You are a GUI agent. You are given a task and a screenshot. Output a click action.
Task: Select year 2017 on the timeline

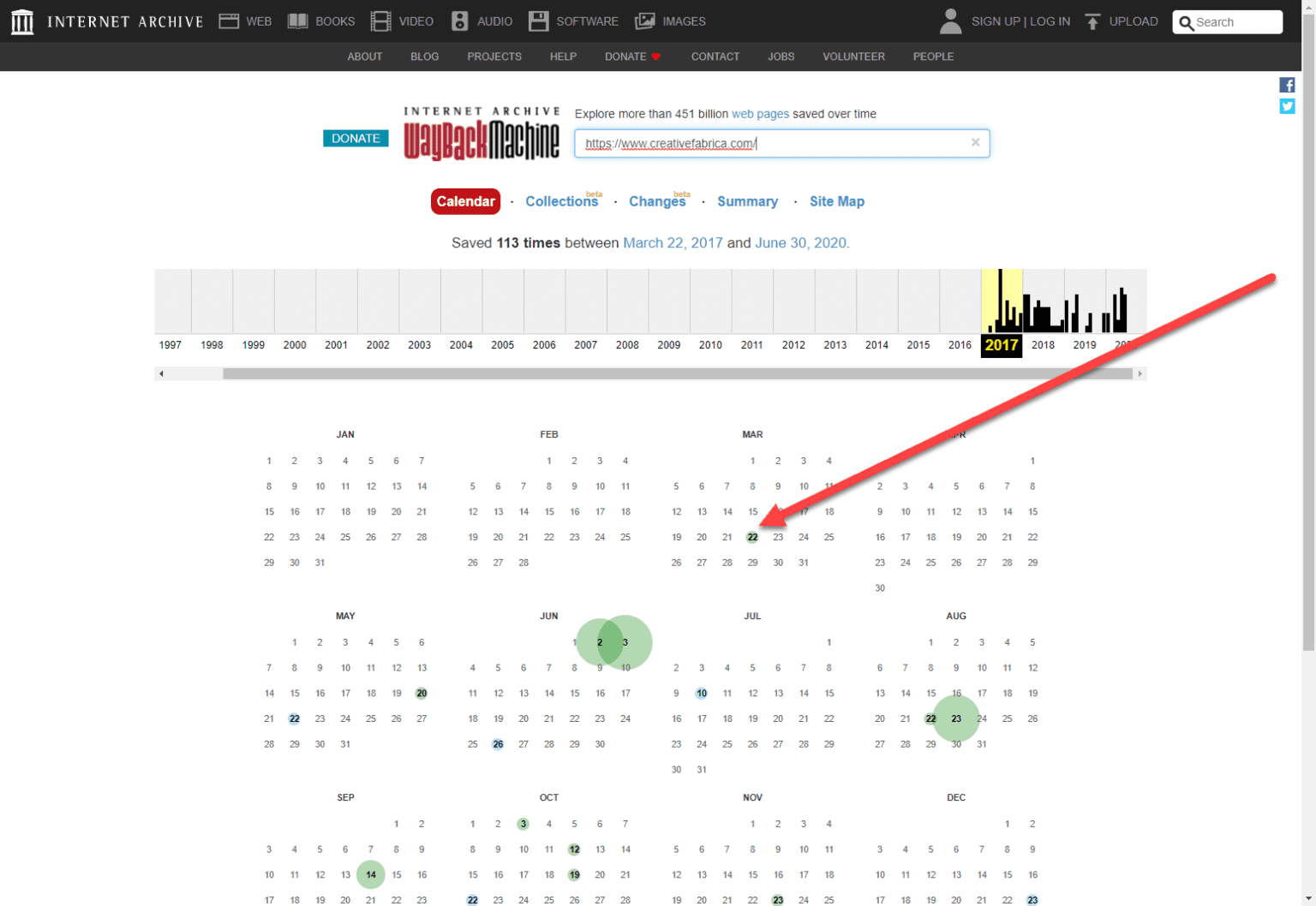point(1002,345)
